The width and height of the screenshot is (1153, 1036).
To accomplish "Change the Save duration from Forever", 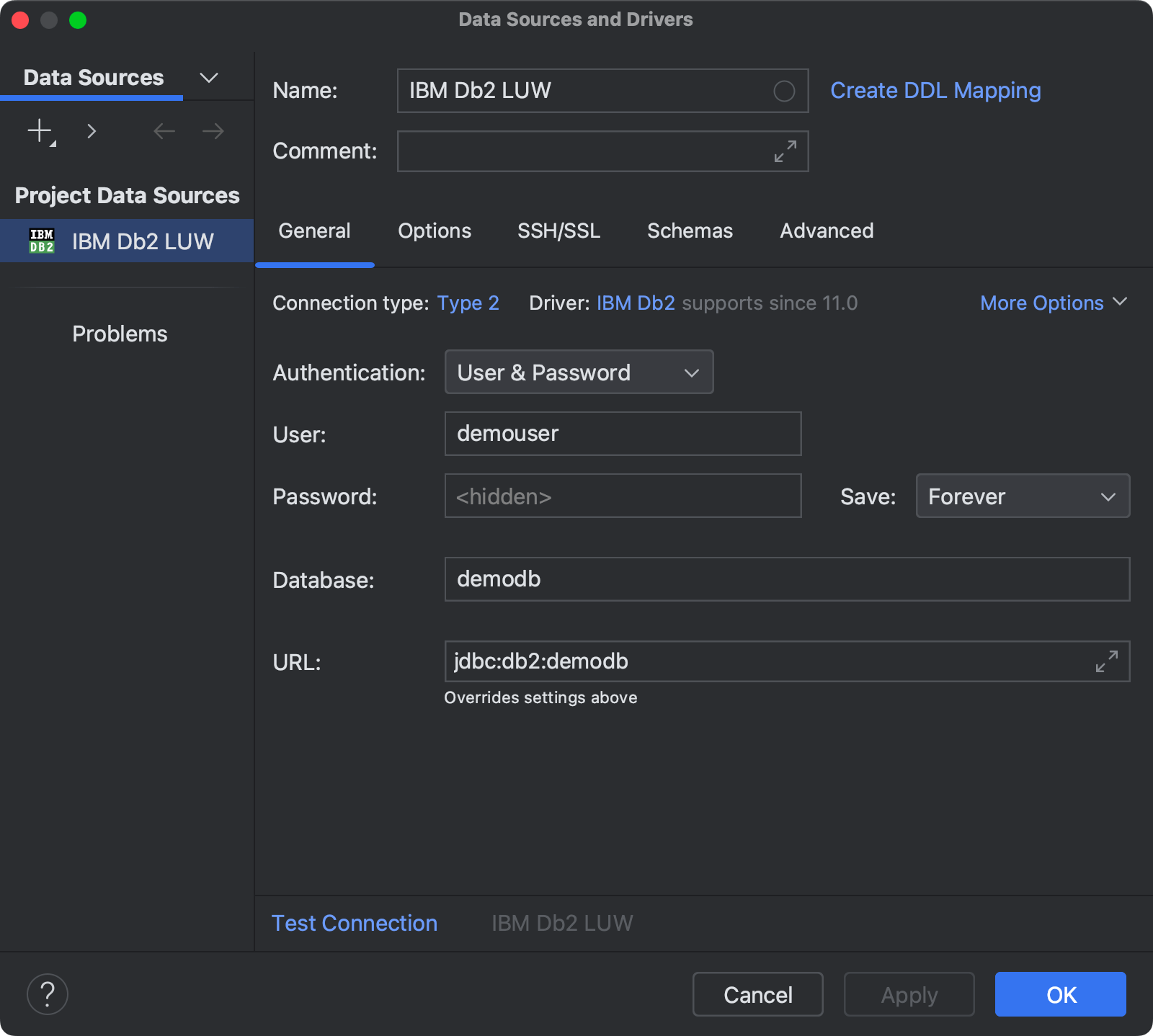I will pos(1022,496).
